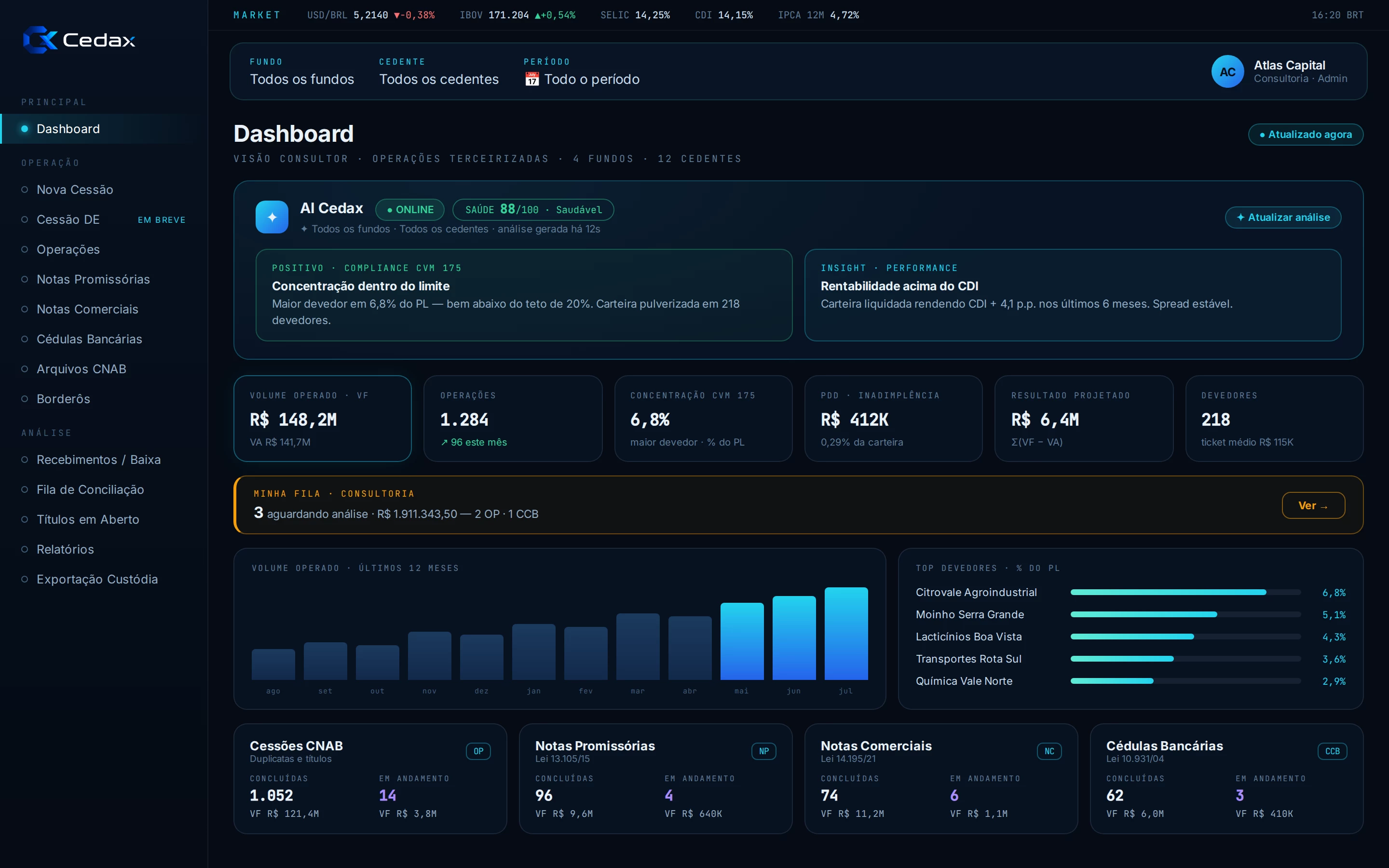The height and width of the screenshot is (868, 1389).
Task: Open Cédulas Bancárias sidebar item
Action: pyautogui.click(x=104, y=339)
